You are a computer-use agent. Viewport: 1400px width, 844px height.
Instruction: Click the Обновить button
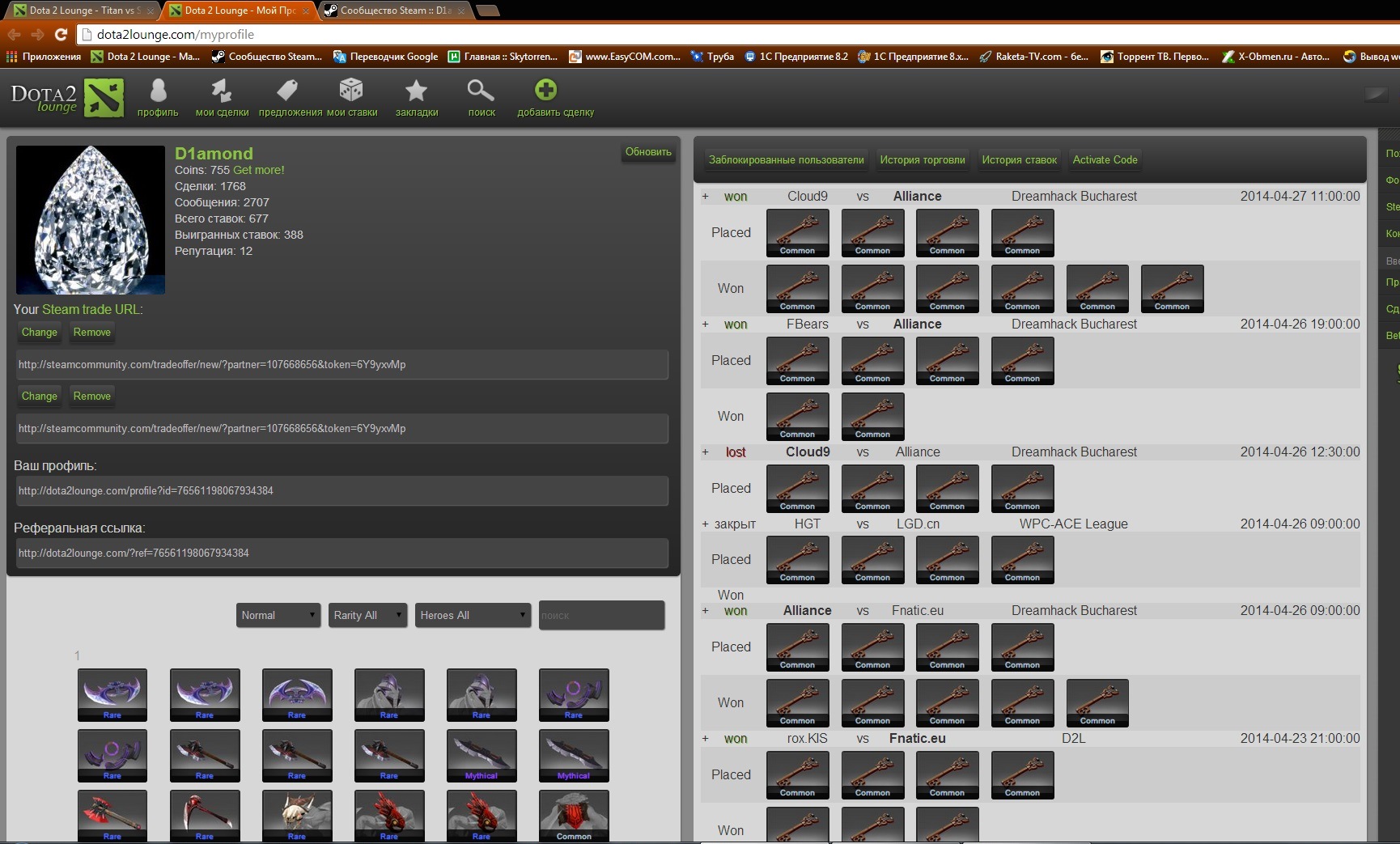point(648,152)
